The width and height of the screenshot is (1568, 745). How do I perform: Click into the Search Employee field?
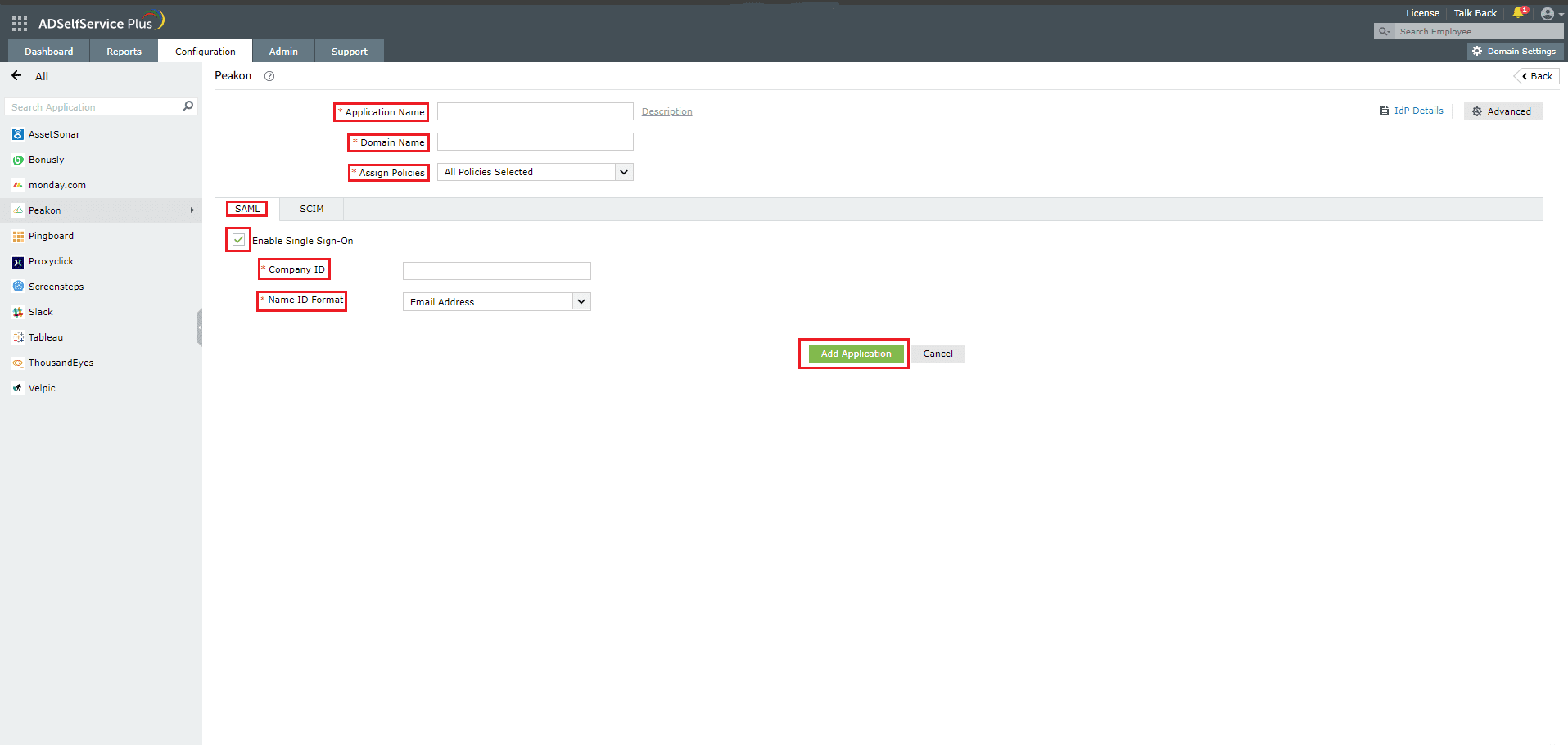(x=1479, y=31)
